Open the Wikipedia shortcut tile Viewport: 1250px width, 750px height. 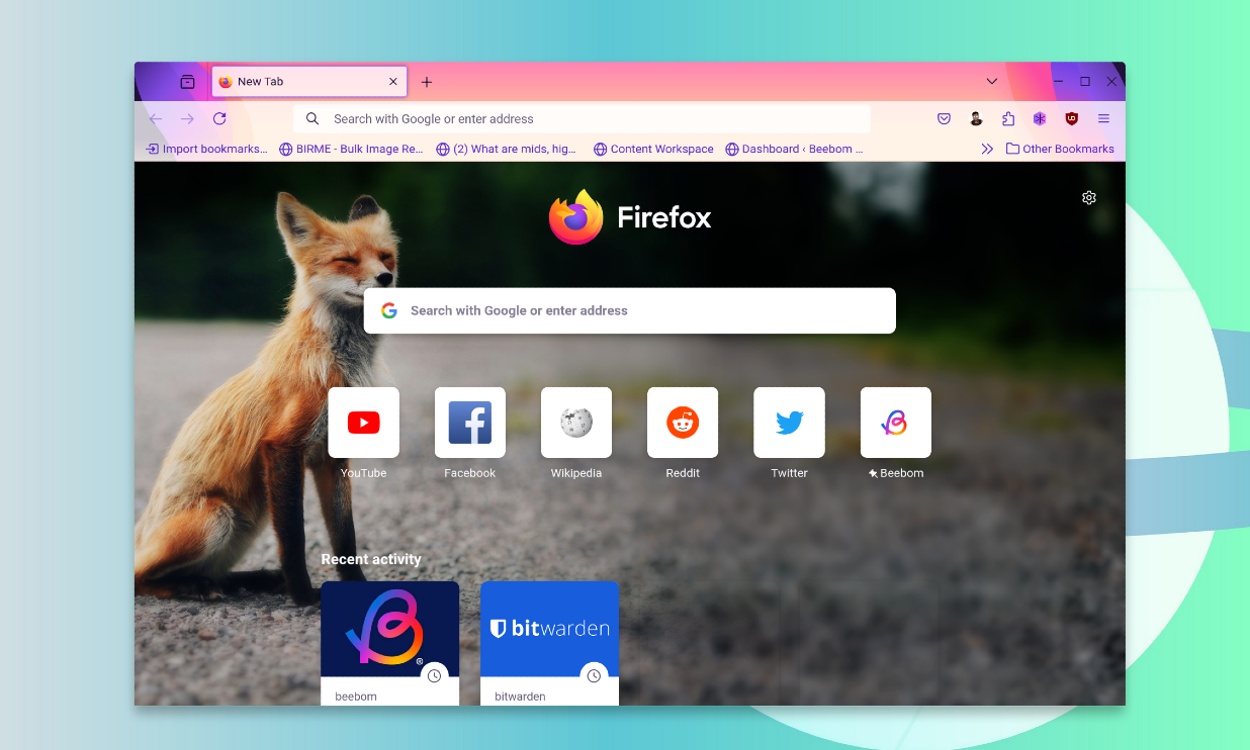(576, 422)
